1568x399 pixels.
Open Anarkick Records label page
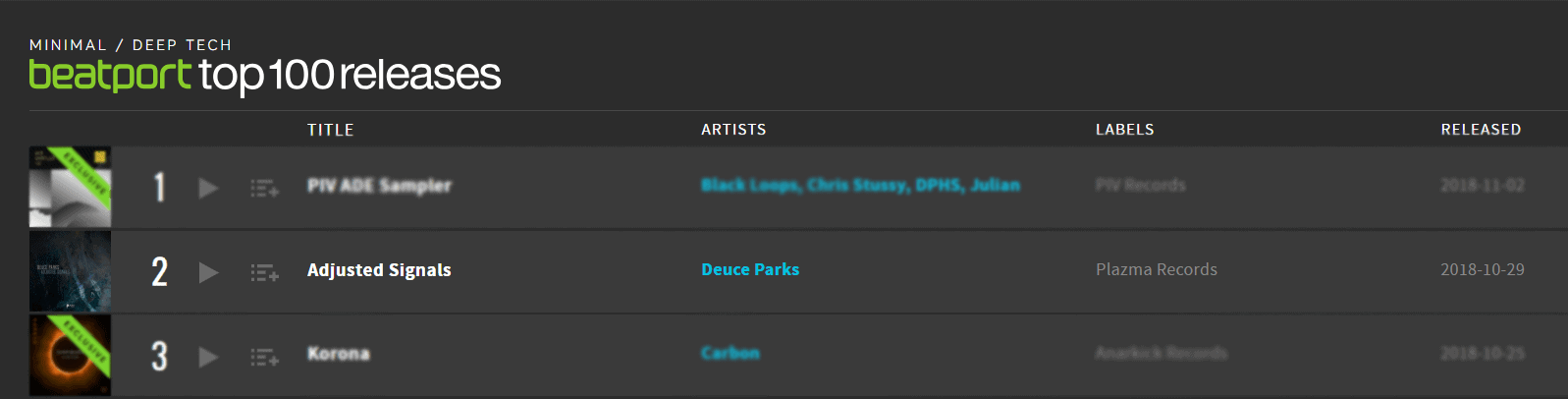[1162, 353]
